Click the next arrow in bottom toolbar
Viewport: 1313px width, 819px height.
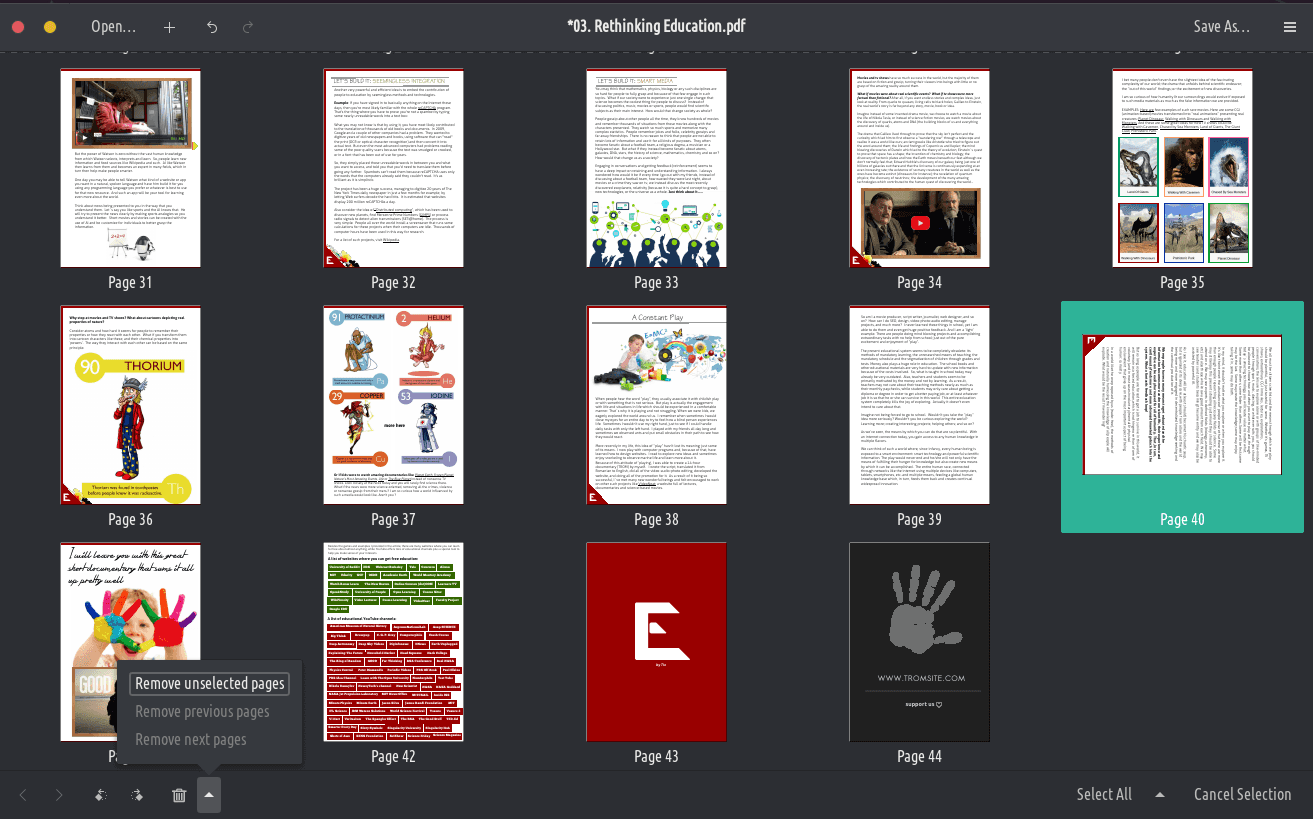pyautogui.click(x=59, y=795)
